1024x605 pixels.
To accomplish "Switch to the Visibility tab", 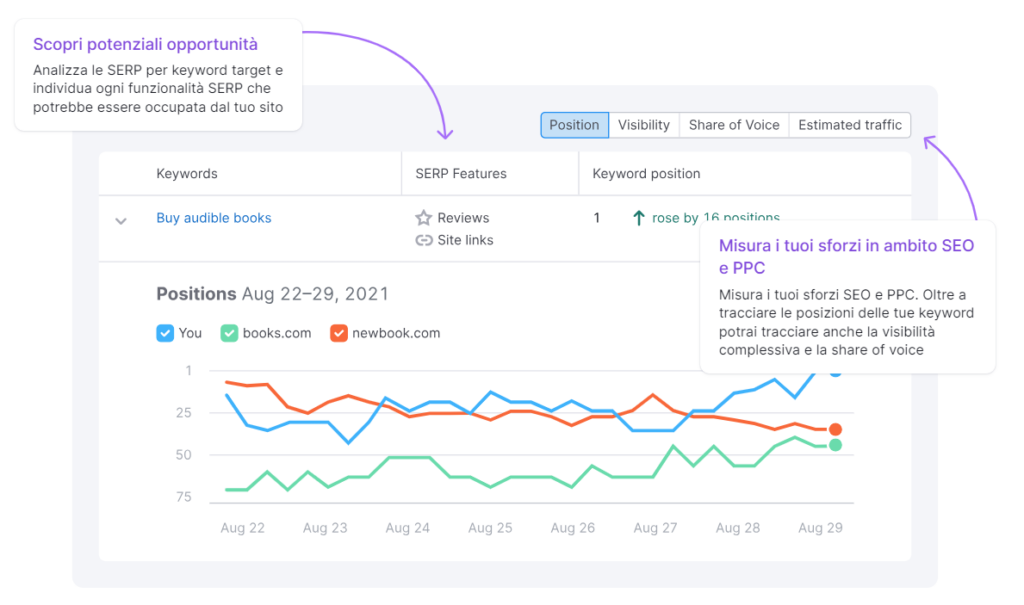I will [643, 124].
